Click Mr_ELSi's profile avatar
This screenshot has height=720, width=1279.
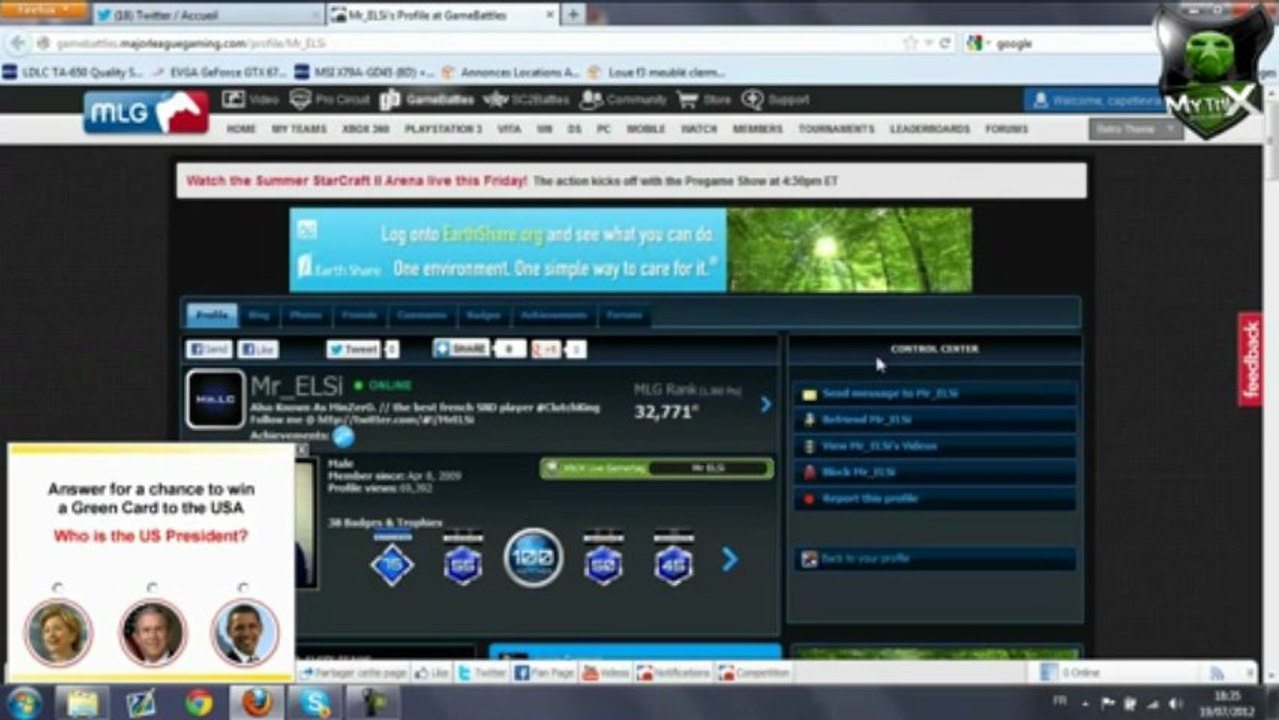(215, 399)
